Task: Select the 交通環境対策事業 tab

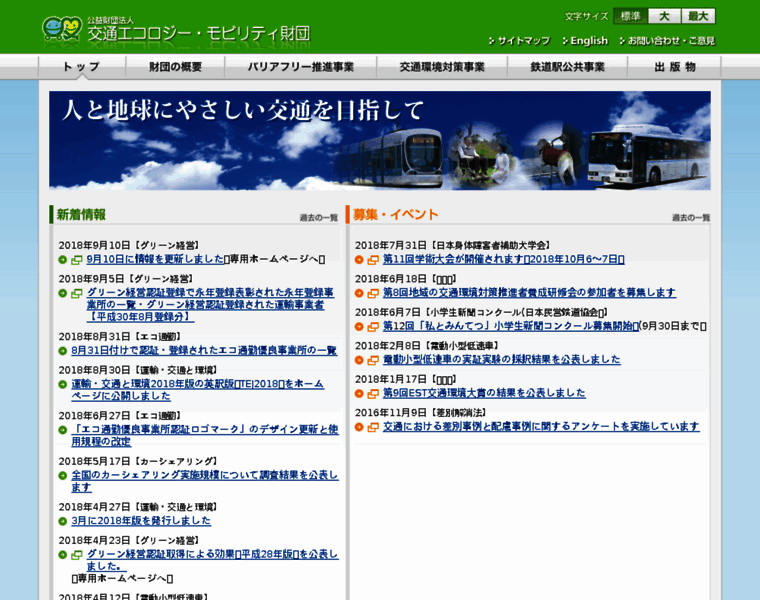Action: coord(441,67)
